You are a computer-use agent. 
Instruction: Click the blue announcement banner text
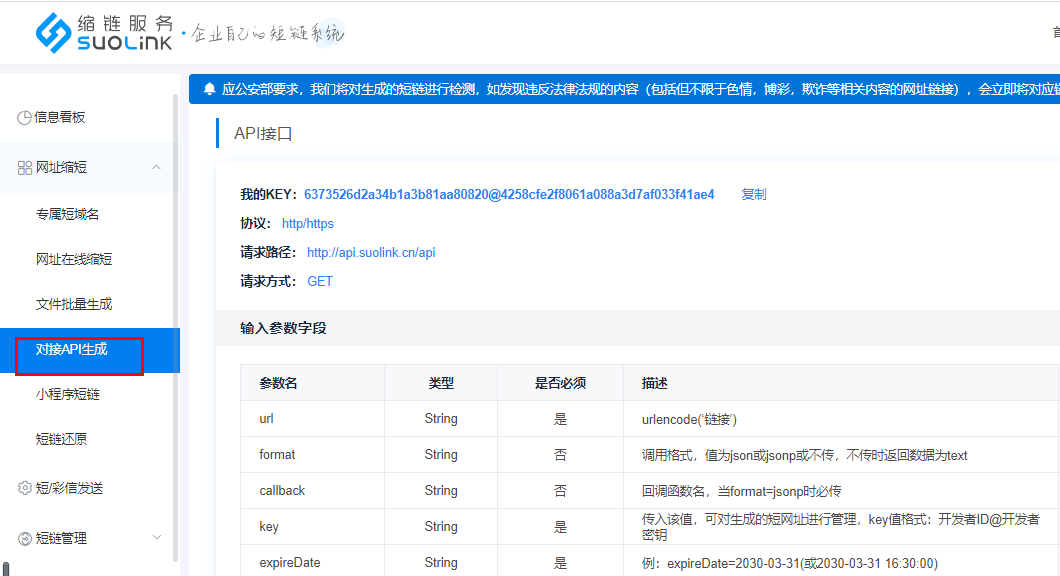(640, 89)
